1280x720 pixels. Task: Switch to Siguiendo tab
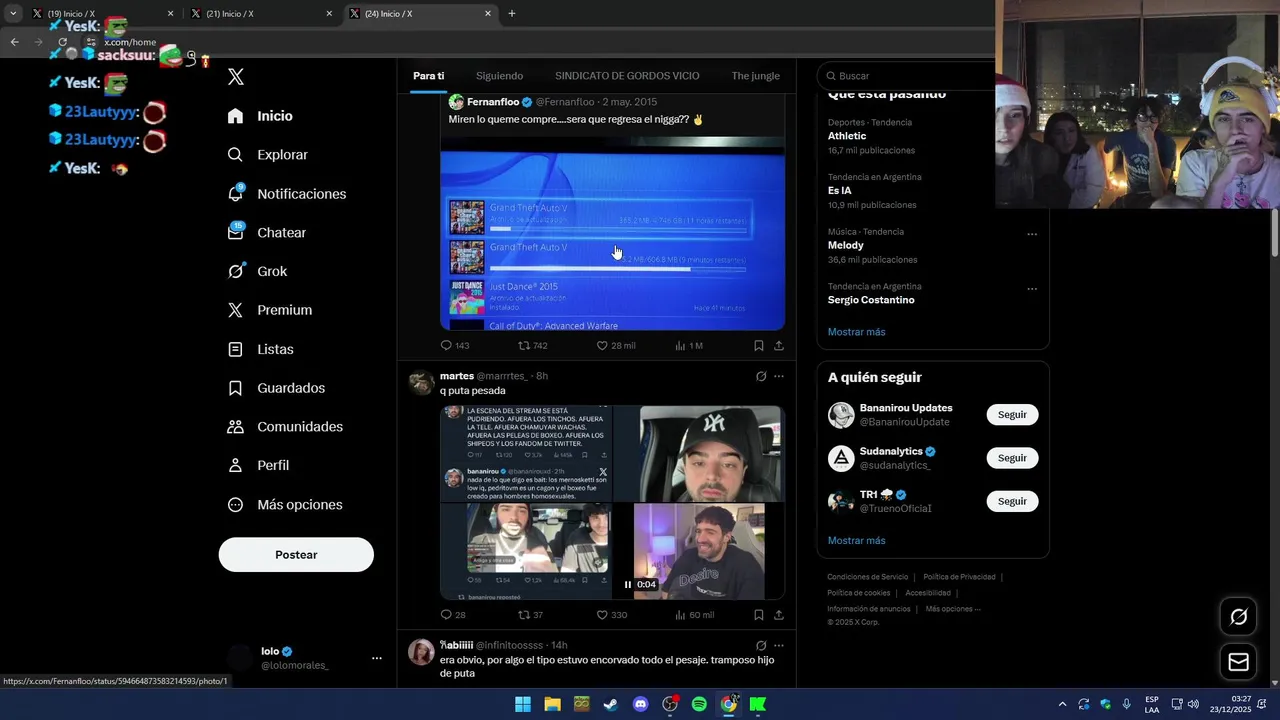pos(499,76)
